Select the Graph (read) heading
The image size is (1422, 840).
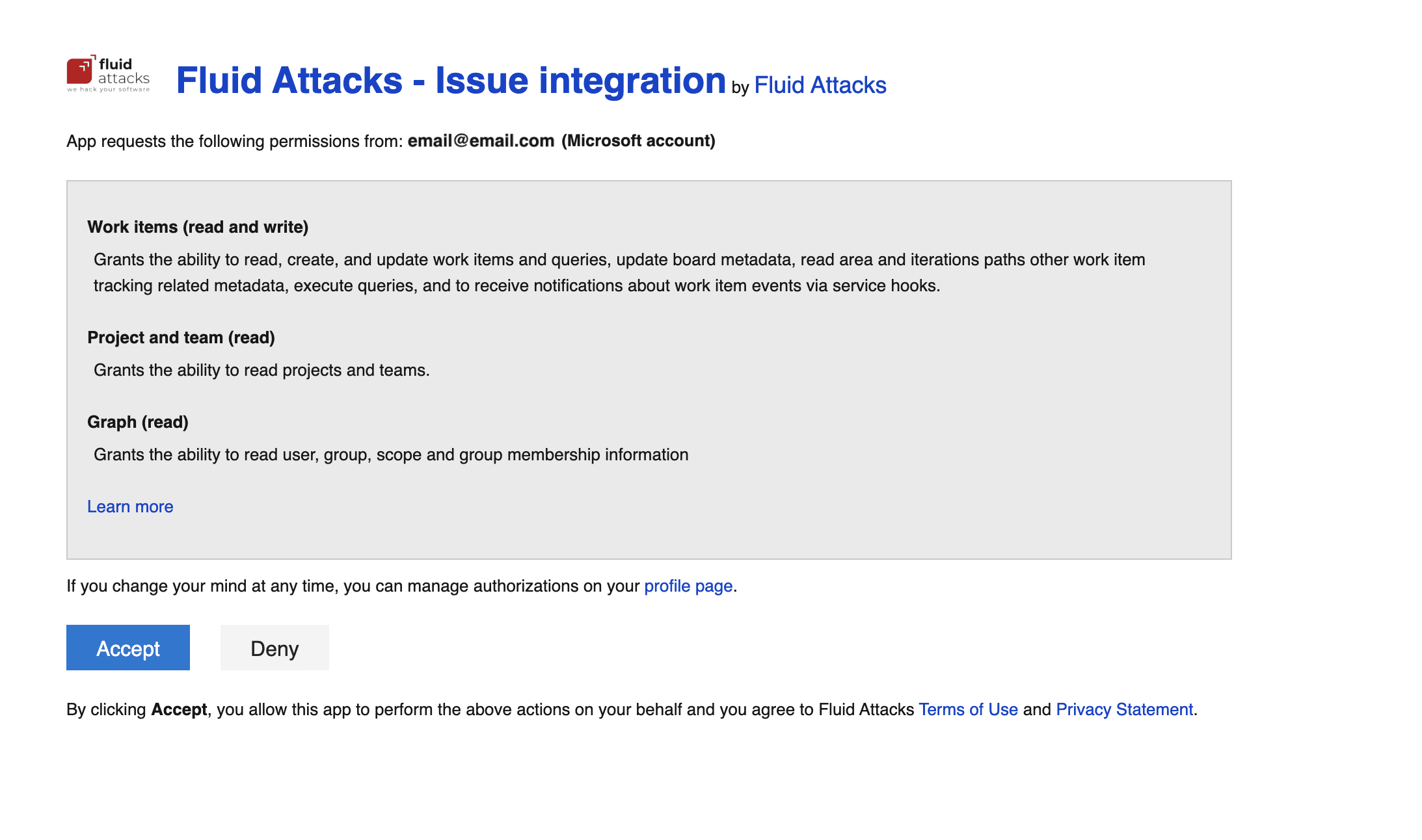(x=138, y=422)
